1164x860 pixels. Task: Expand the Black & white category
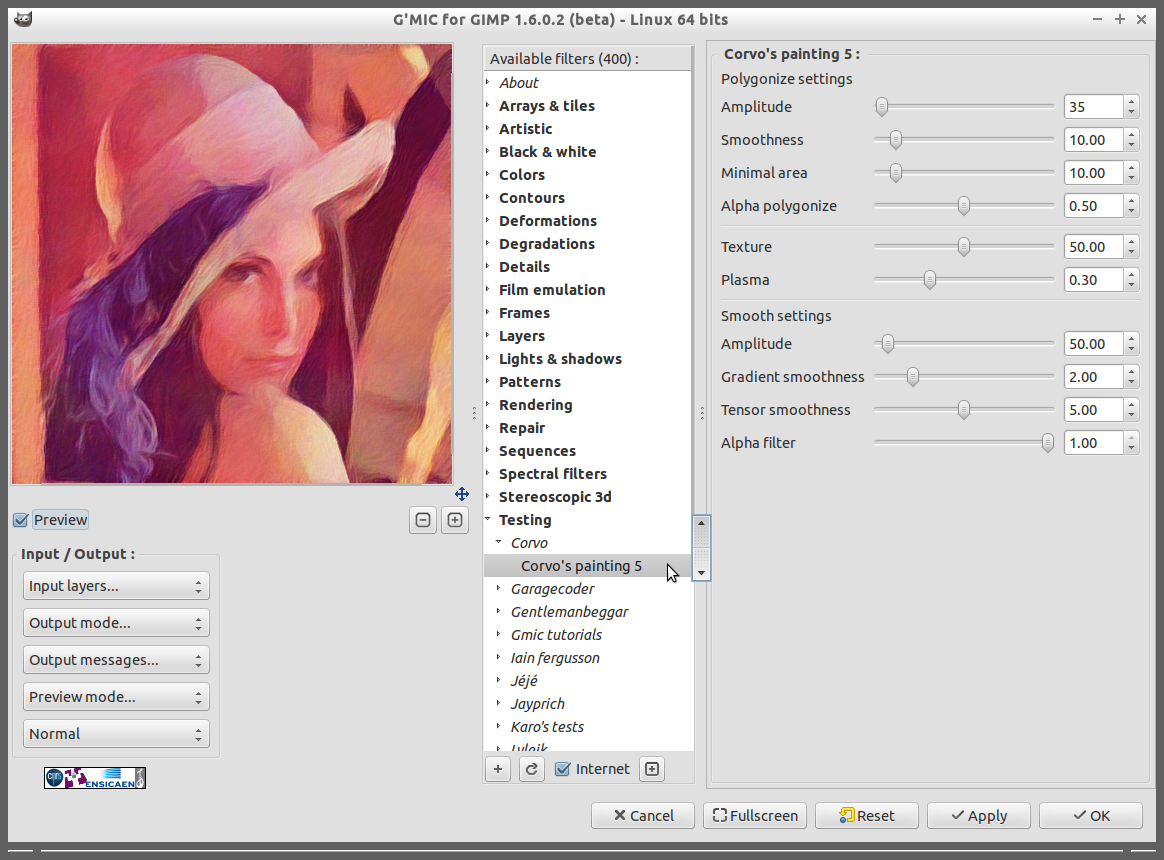tap(488, 152)
